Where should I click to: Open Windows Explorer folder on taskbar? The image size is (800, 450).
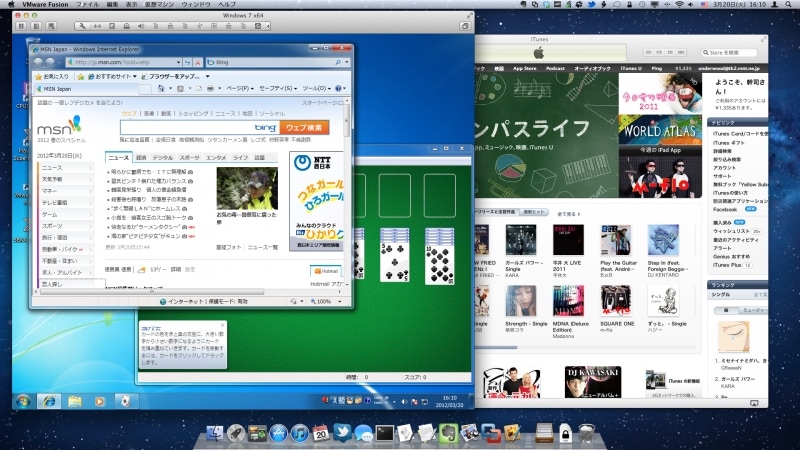[x=75, y=401]
